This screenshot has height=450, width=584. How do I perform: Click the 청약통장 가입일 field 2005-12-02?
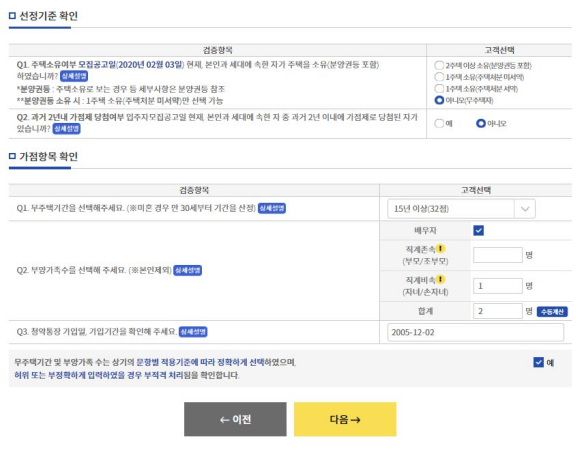coord(475,332)
